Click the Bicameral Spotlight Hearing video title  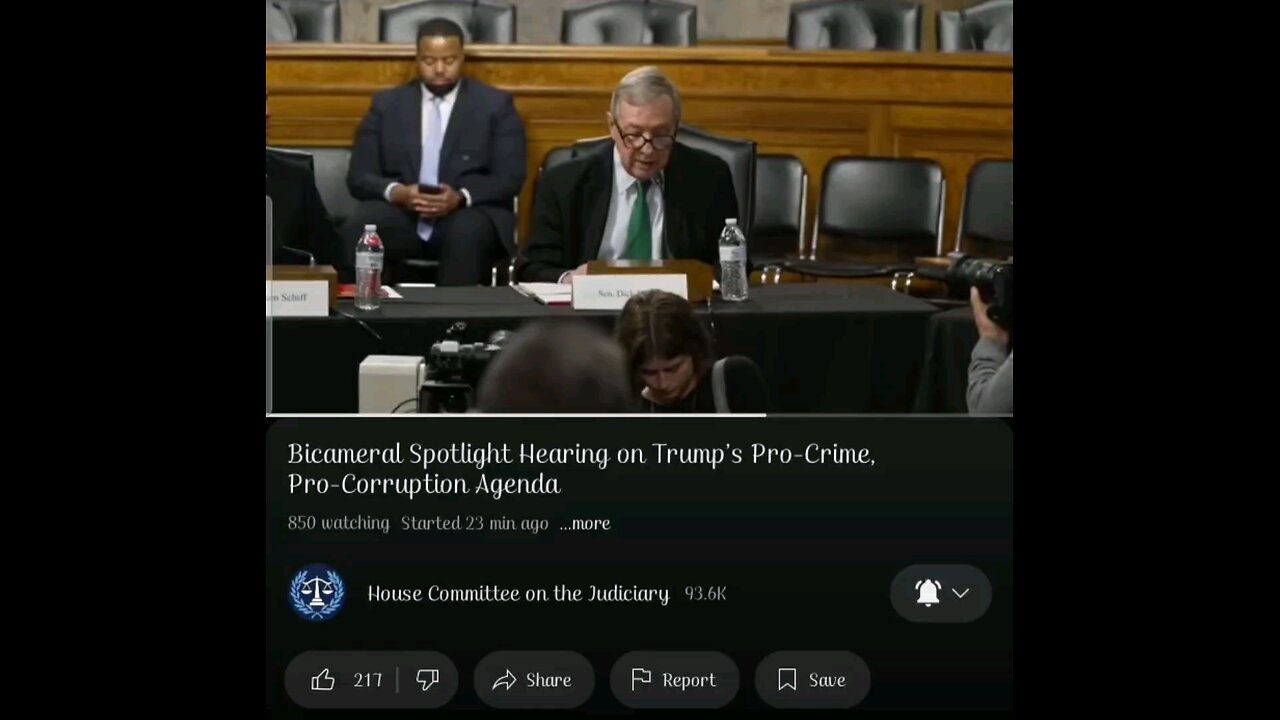click(x=581, y=469)
